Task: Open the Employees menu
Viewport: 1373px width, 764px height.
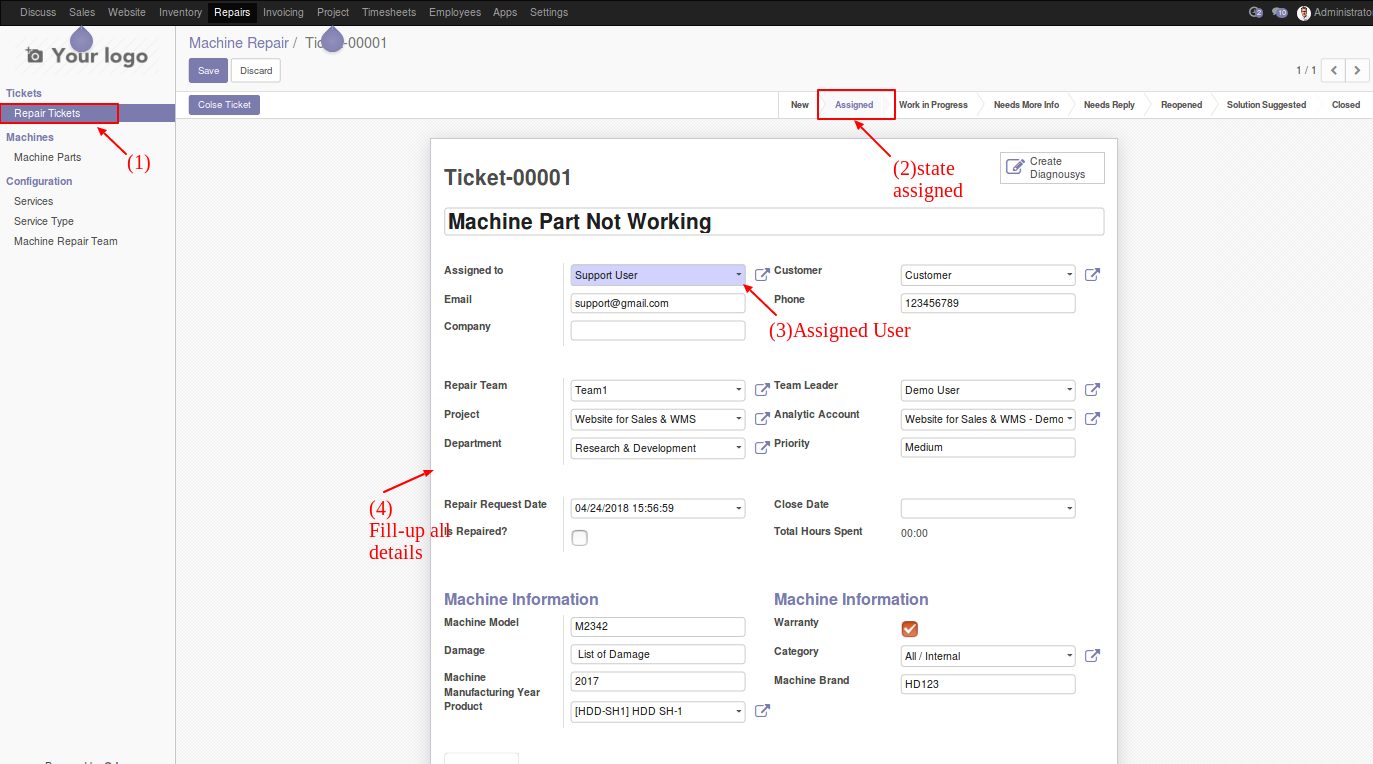Action: tap(455, 12)
